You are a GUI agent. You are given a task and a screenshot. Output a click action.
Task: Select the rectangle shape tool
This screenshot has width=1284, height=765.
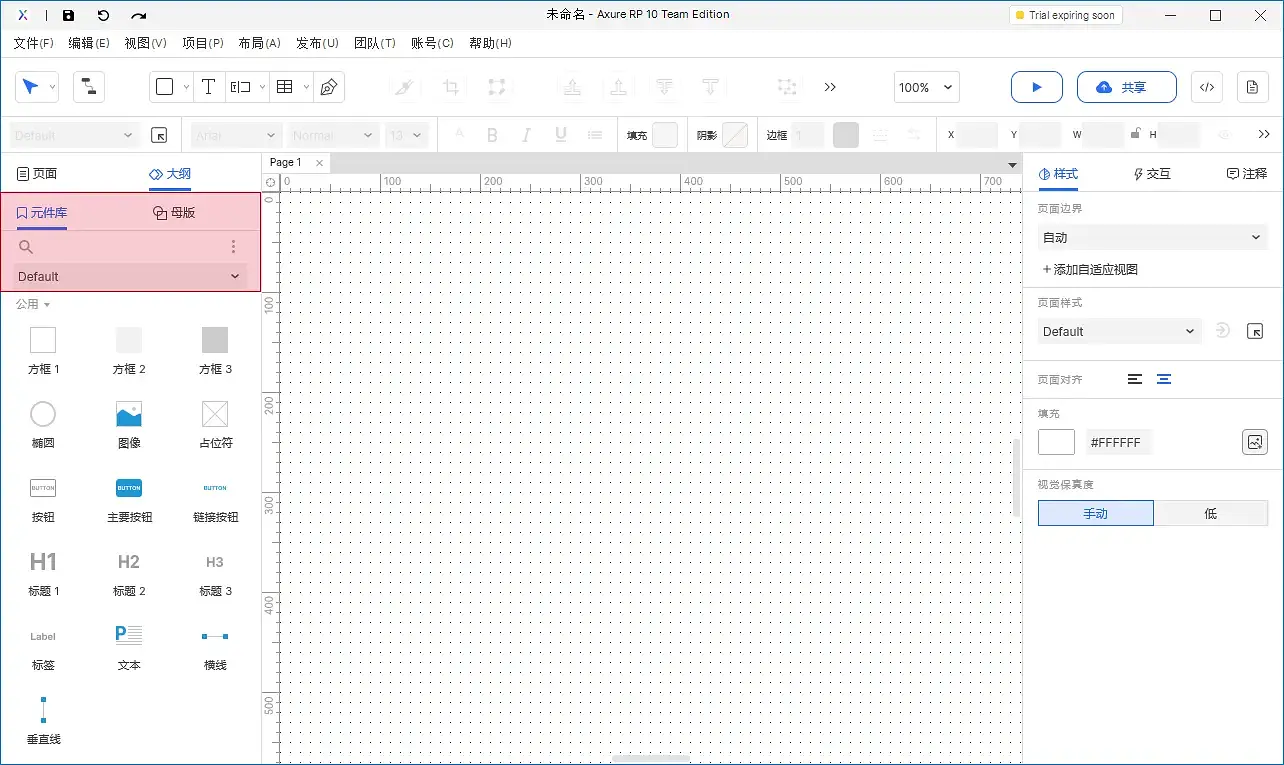164,87
